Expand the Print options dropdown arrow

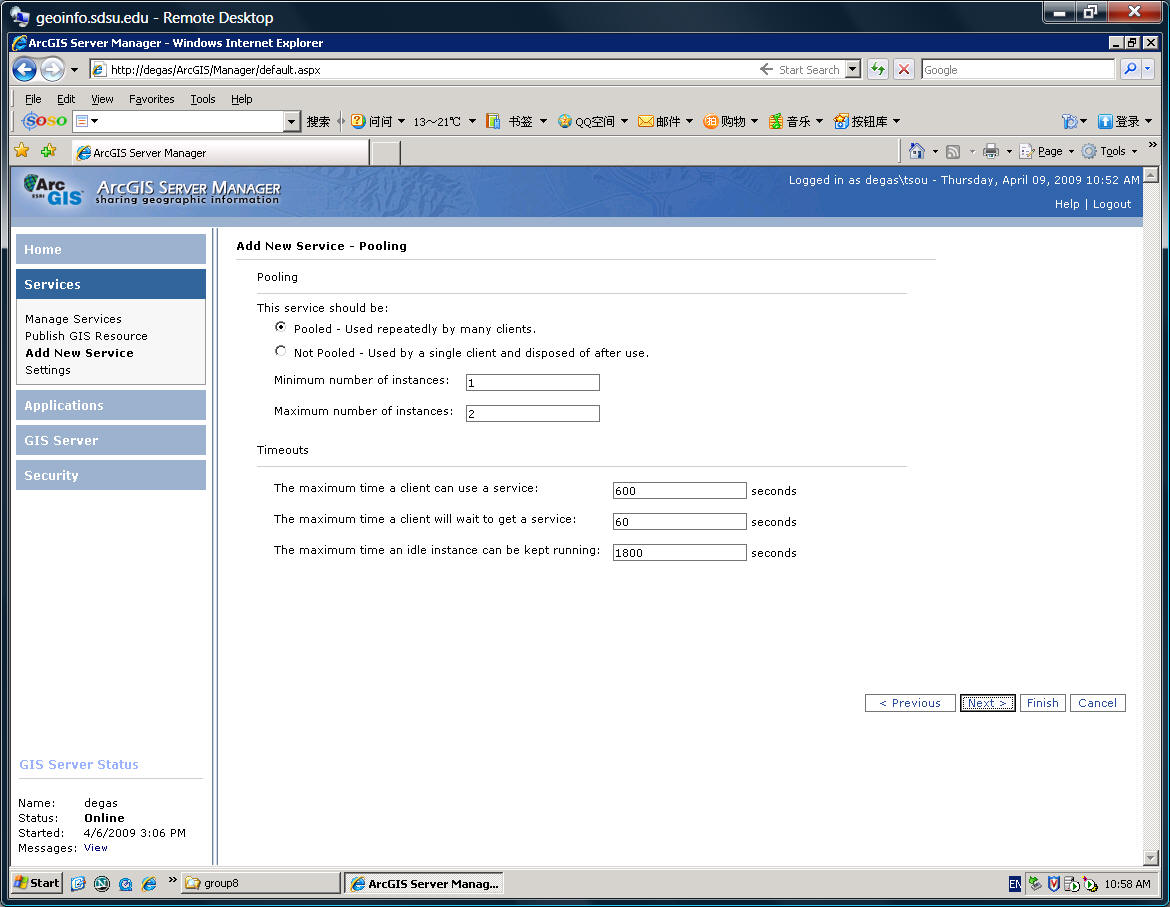coord(1009,151)
